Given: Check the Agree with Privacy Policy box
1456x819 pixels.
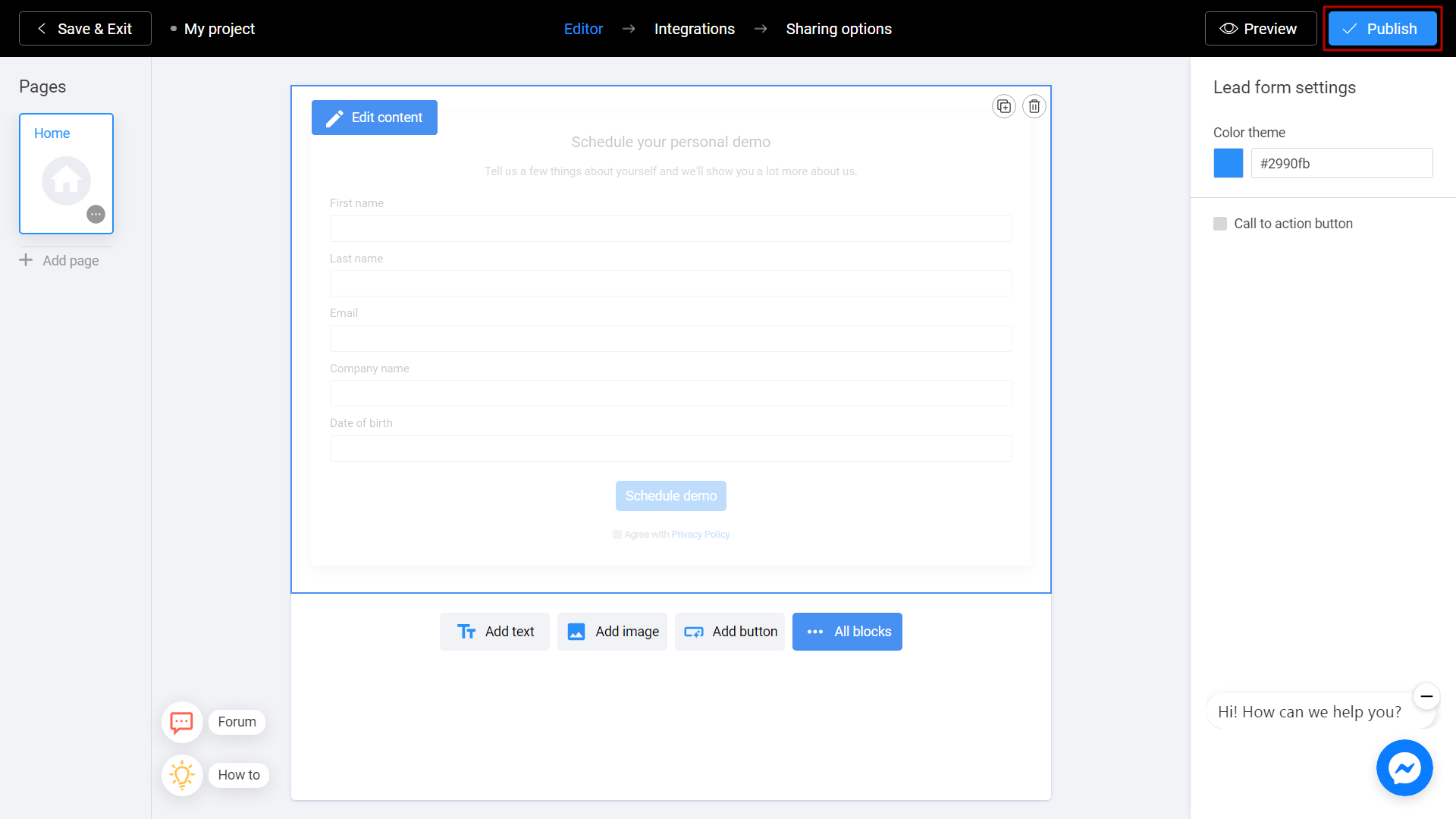Looking at the screenshot, I should pyautogui.click(x=617, y=535).
